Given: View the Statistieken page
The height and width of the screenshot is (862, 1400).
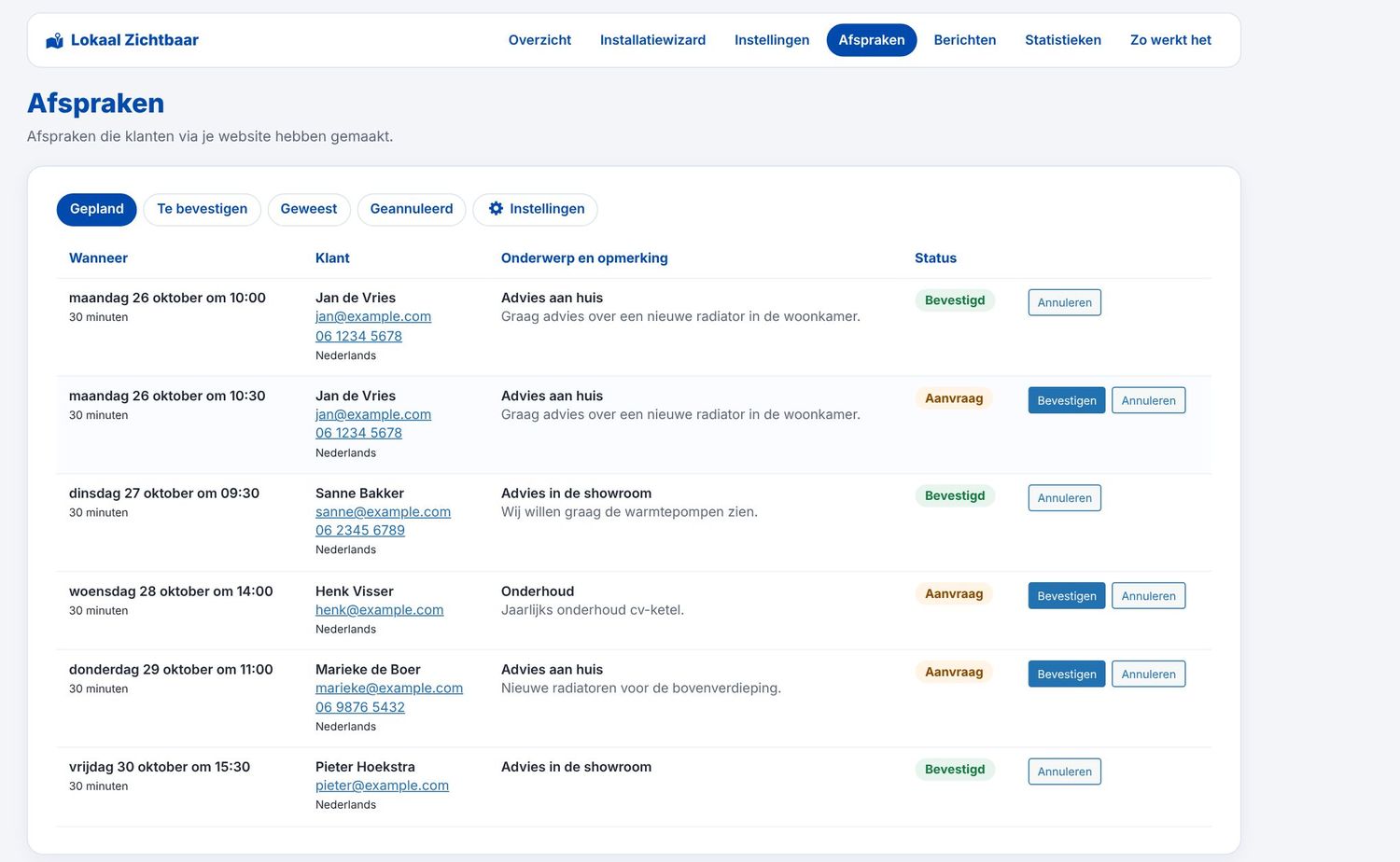Looking at the screenshot, I should coord(1063,40).
